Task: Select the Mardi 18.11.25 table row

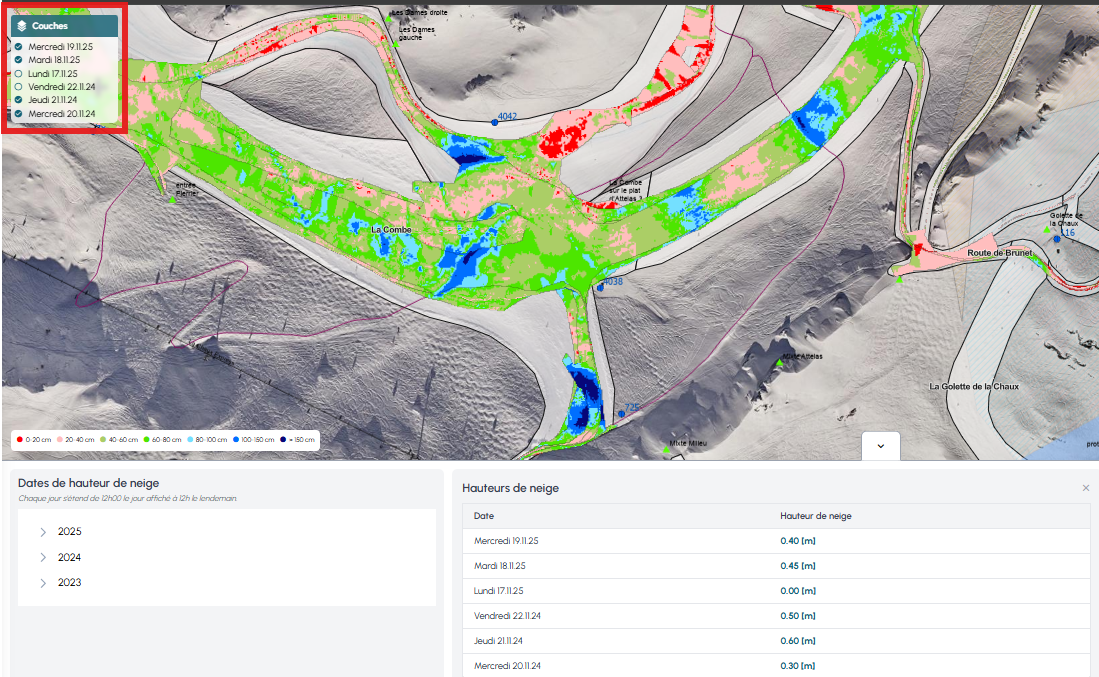Action: click(775, 566)
